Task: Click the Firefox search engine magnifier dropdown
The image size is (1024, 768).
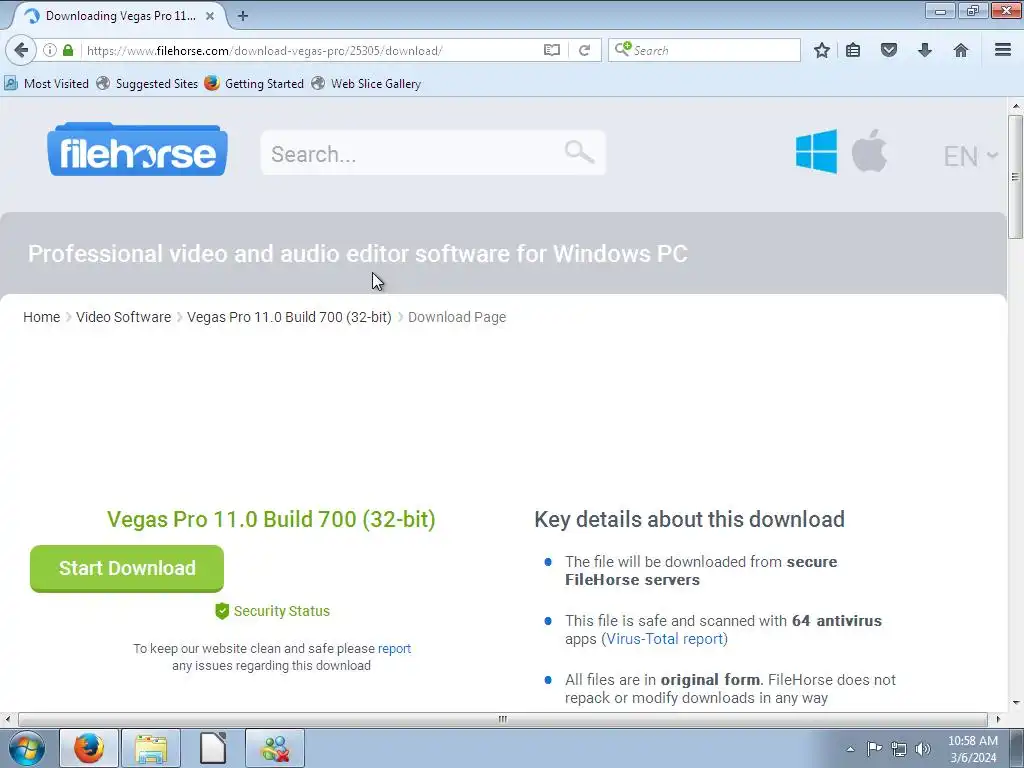Action: pos(623,50)
